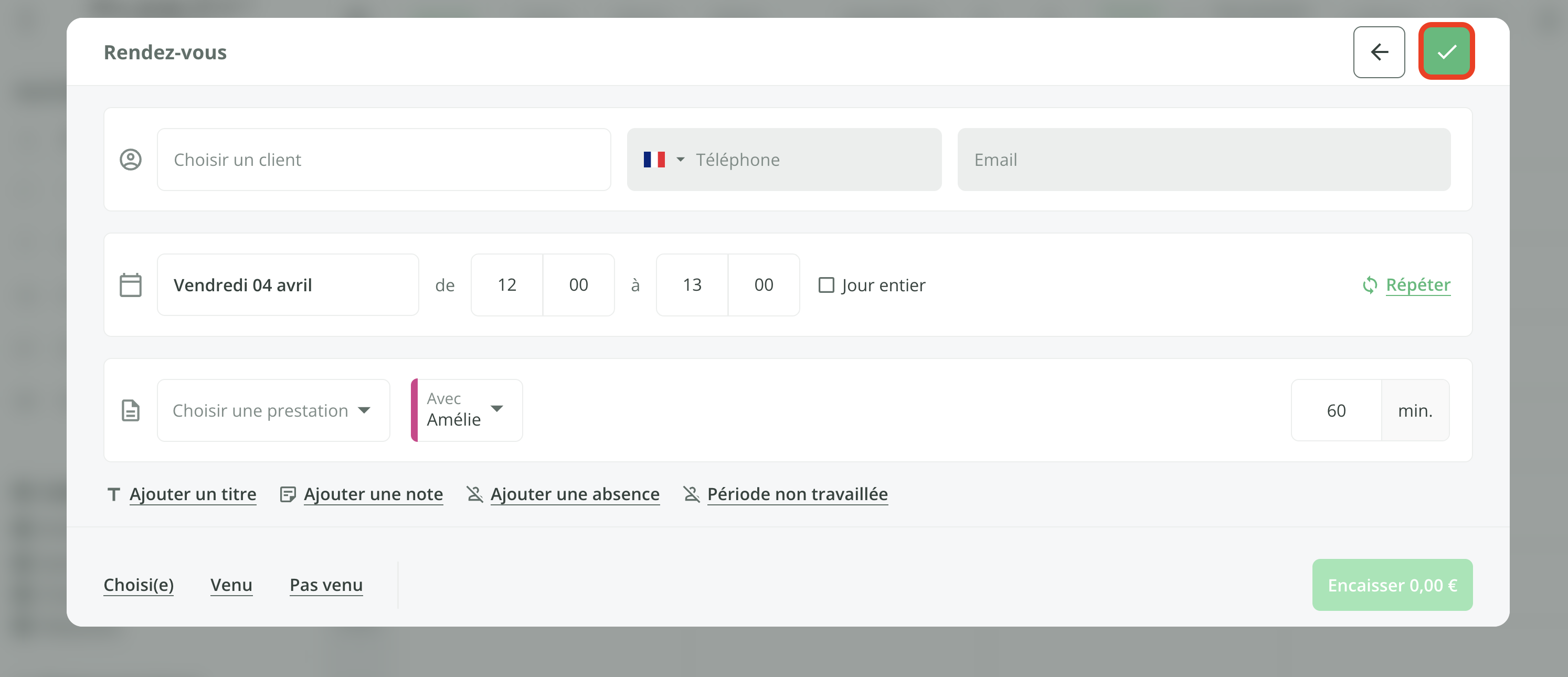Click the document icon beside prestation
The width and height of the screenshot is (1568, 677).
130,410
